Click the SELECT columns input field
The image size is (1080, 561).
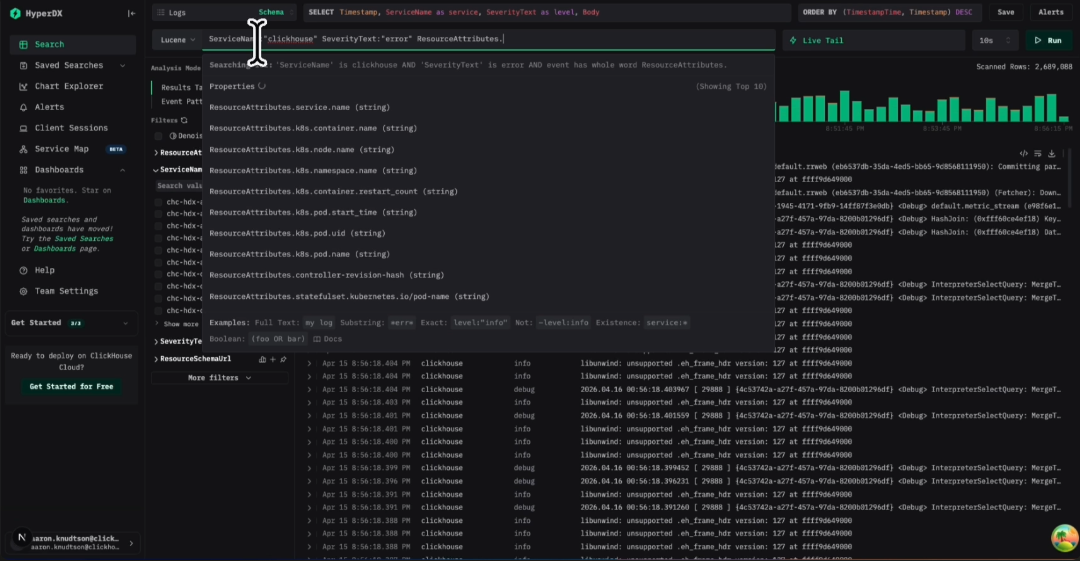pos(547,12)
